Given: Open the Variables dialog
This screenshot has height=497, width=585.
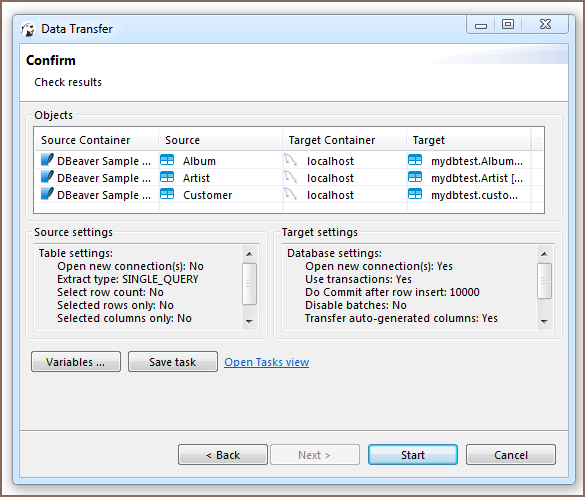Looking at the screenshot, I should coord(76,362).
